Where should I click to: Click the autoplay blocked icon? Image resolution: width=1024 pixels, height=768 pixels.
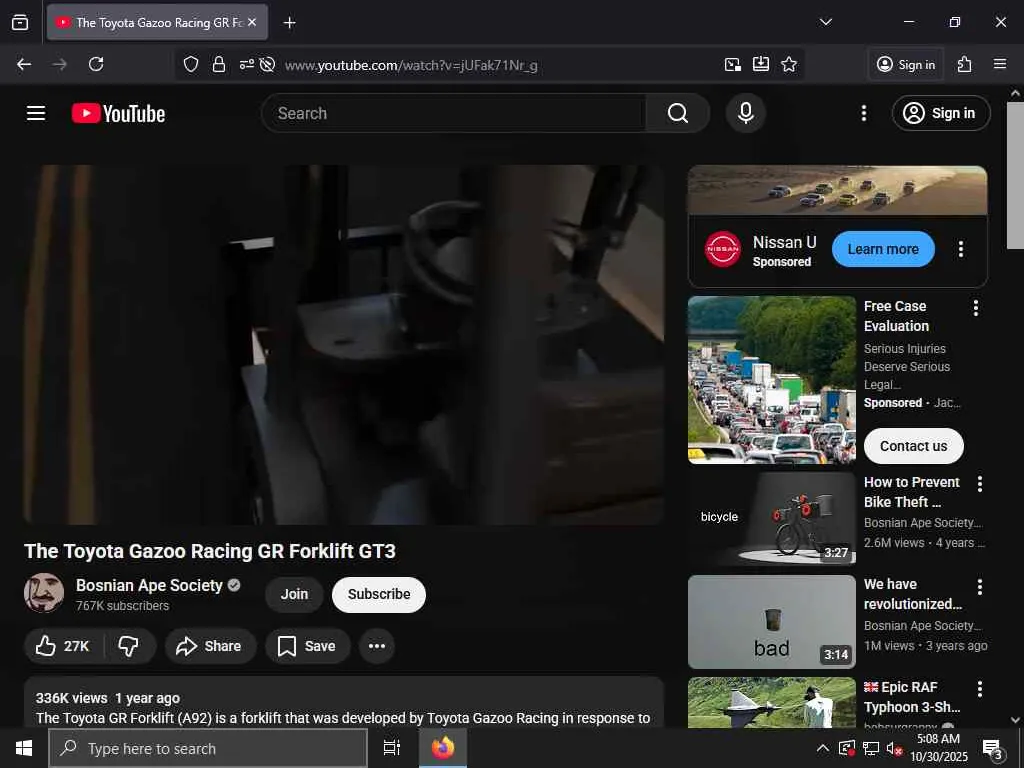266,64
